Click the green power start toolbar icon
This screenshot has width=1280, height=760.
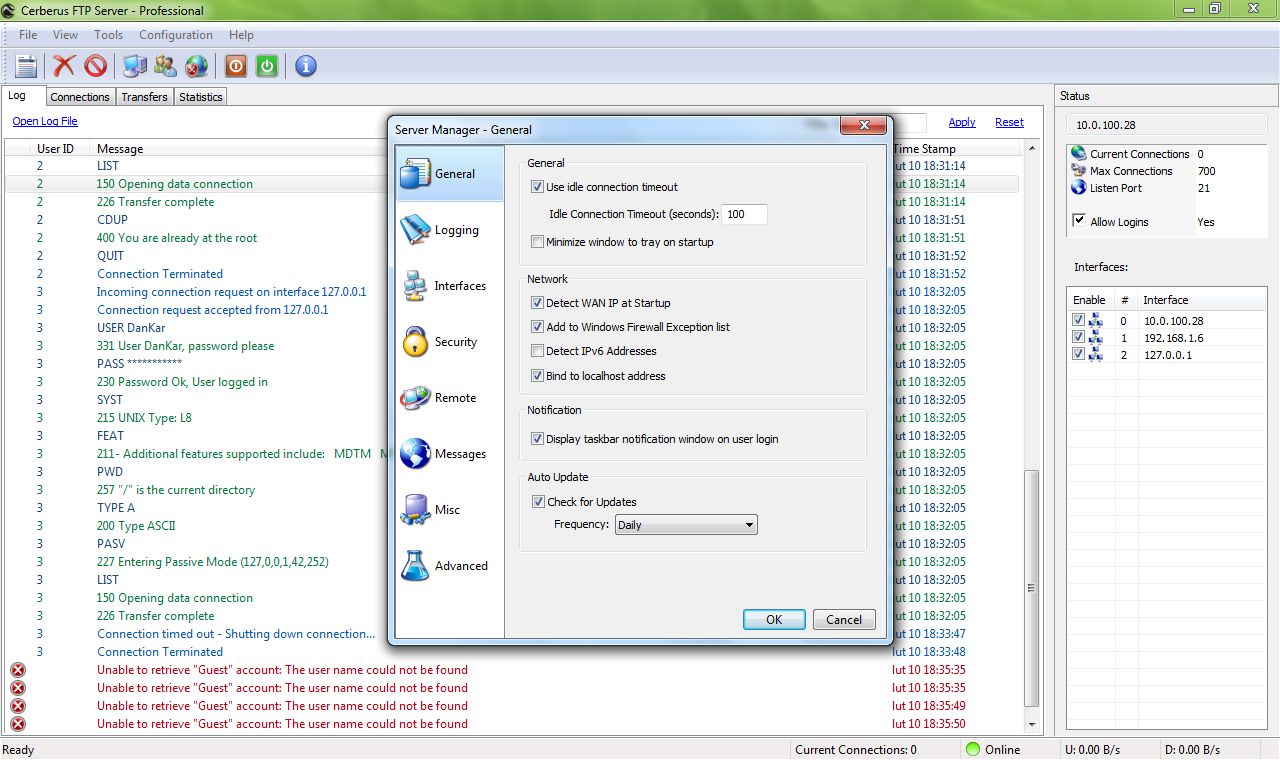pos(266,66)
